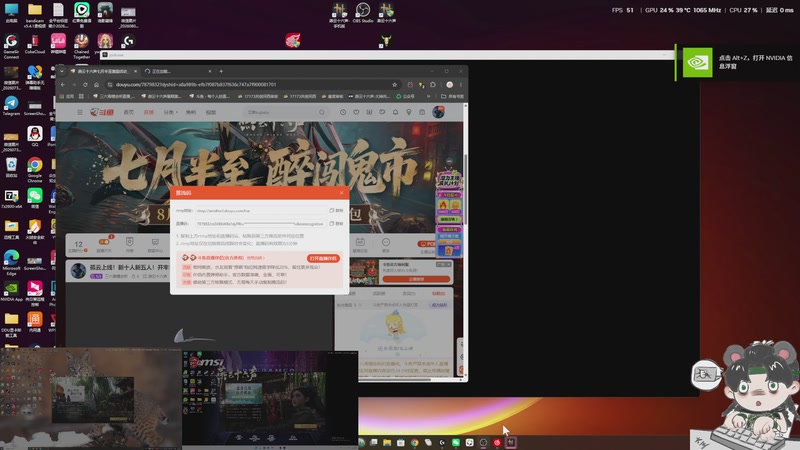Click the MSI screen preview thumbnail
This screenshot has height=450, width=800.
[270, 398]
